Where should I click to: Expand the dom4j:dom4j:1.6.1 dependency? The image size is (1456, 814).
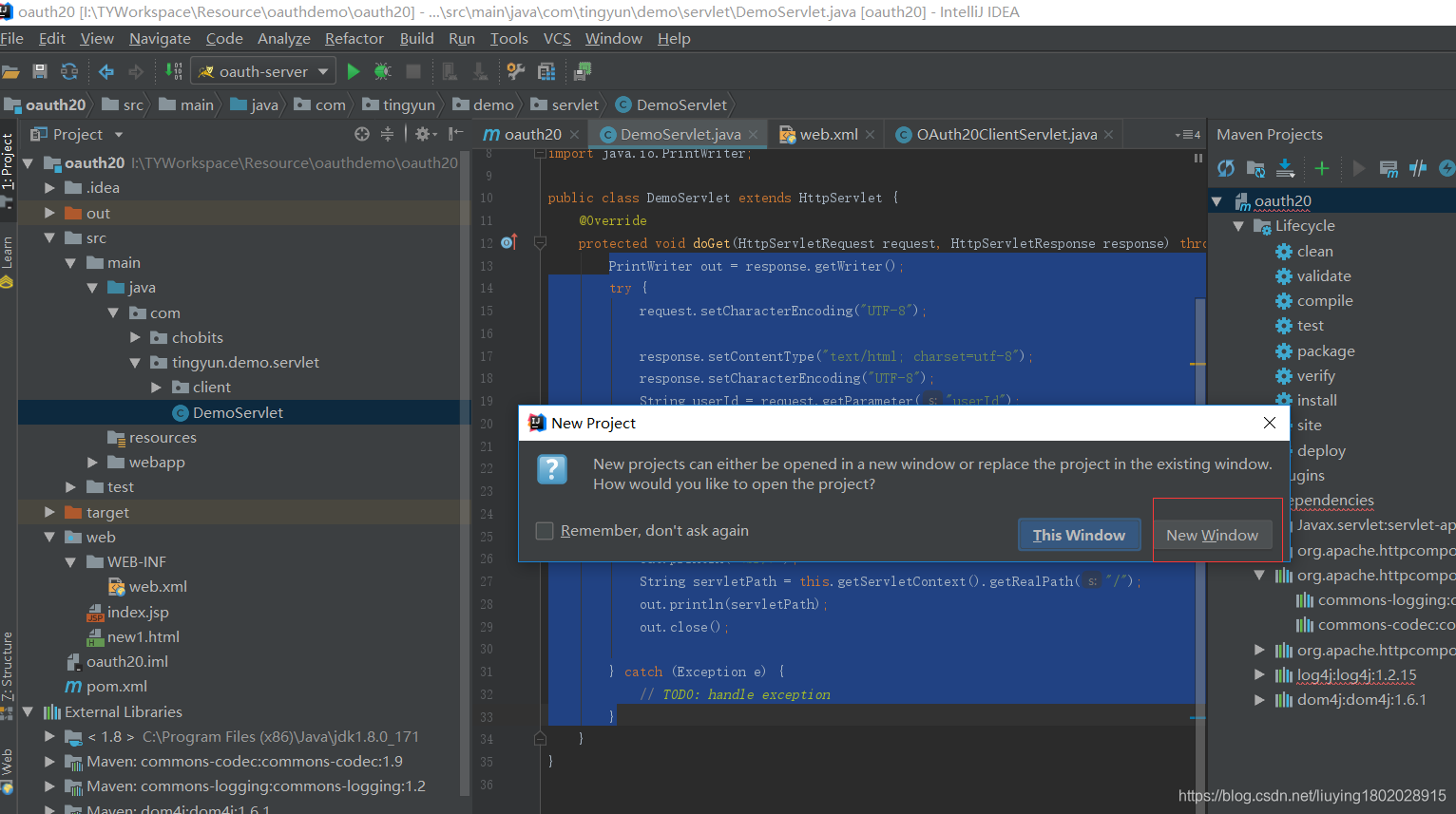pos(1259,700)
